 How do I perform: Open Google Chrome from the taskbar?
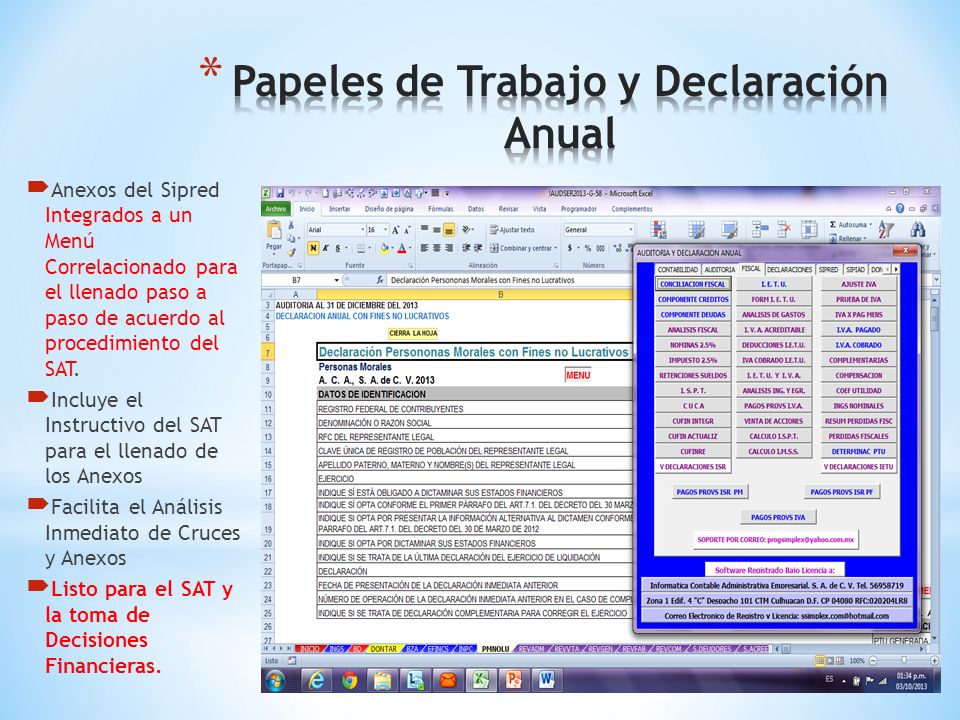click(350, 680)
